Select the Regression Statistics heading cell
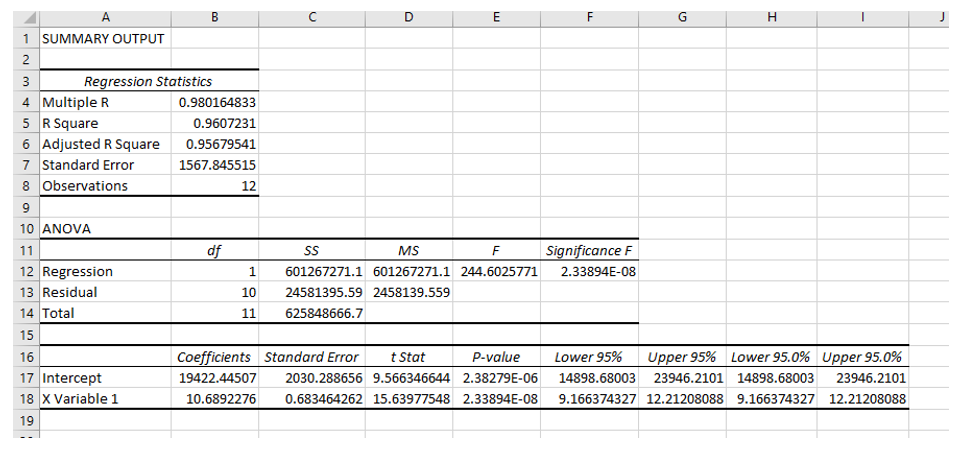Viewport: 966px width, 450px height. click(x=148, y=81)
